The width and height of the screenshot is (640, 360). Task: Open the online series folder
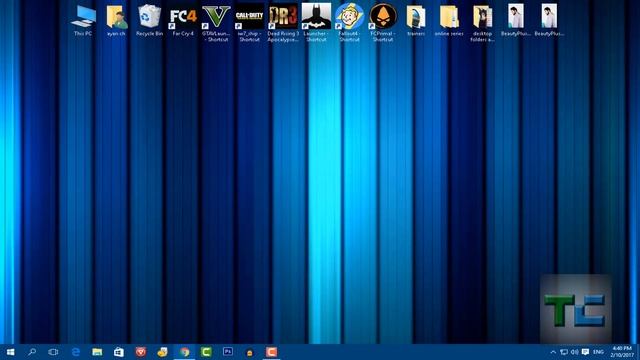click(x=449, y=20)
